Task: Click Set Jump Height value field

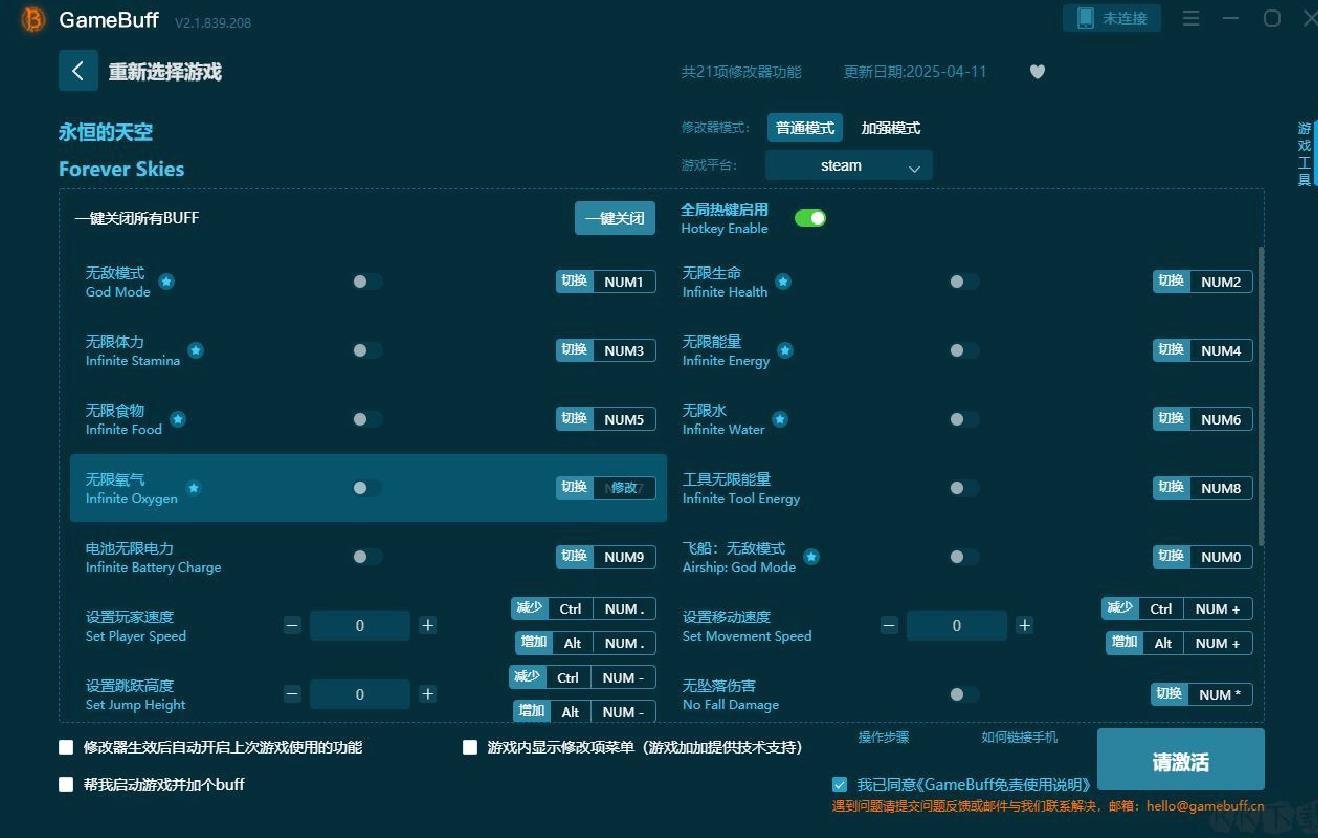Action: point(360,694)
